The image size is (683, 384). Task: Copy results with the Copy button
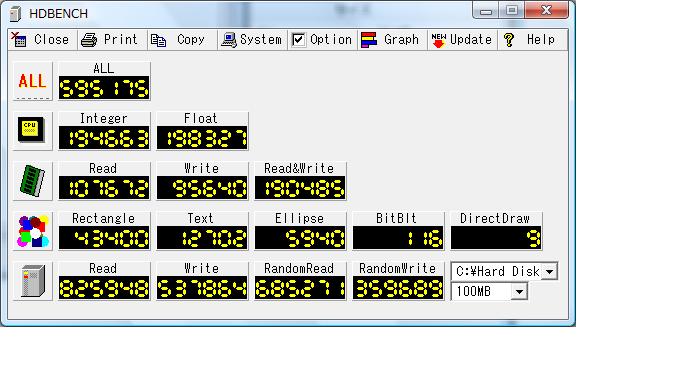182,40
